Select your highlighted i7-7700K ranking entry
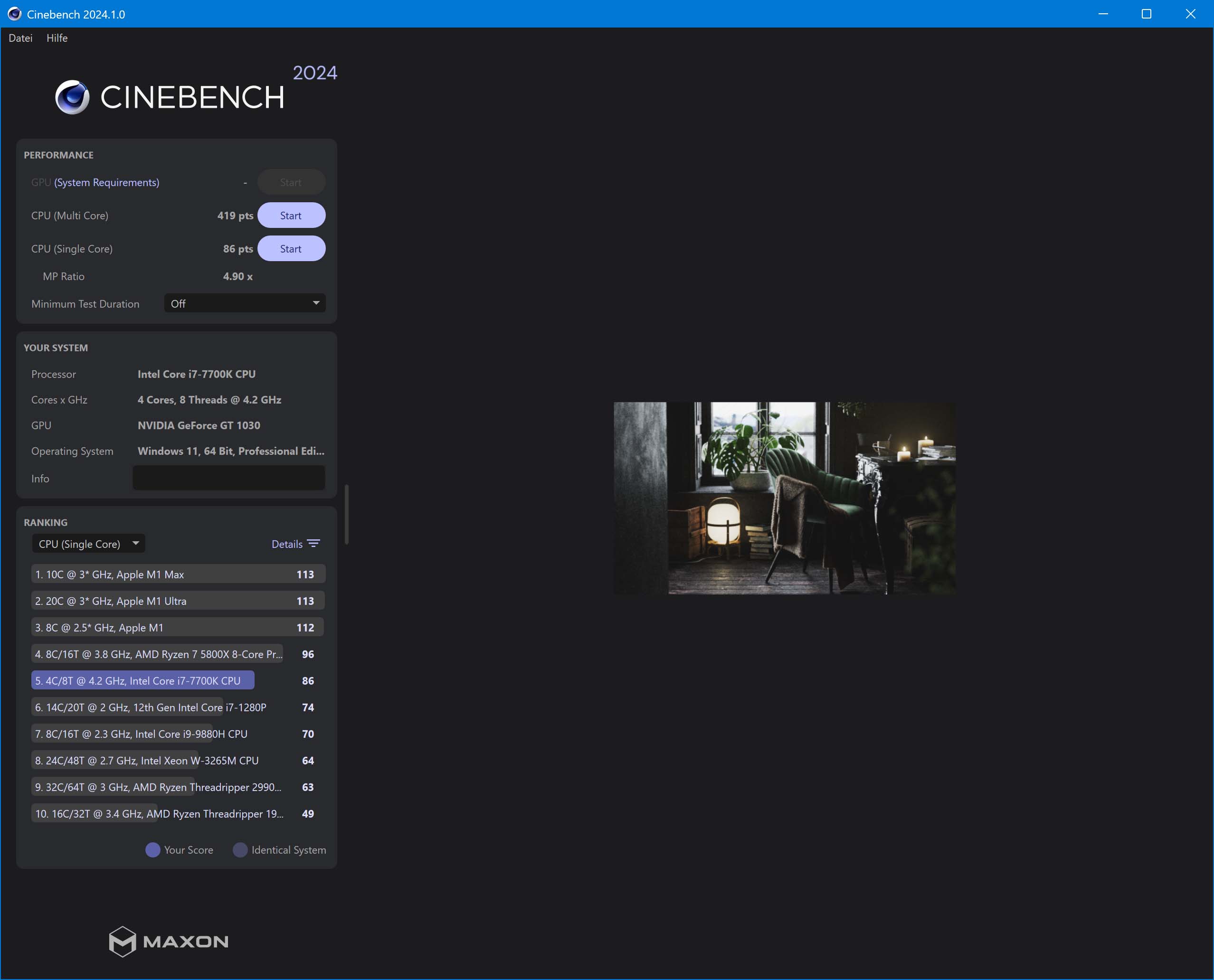This screenshot has width=1214, height=980. click(142, 680)
